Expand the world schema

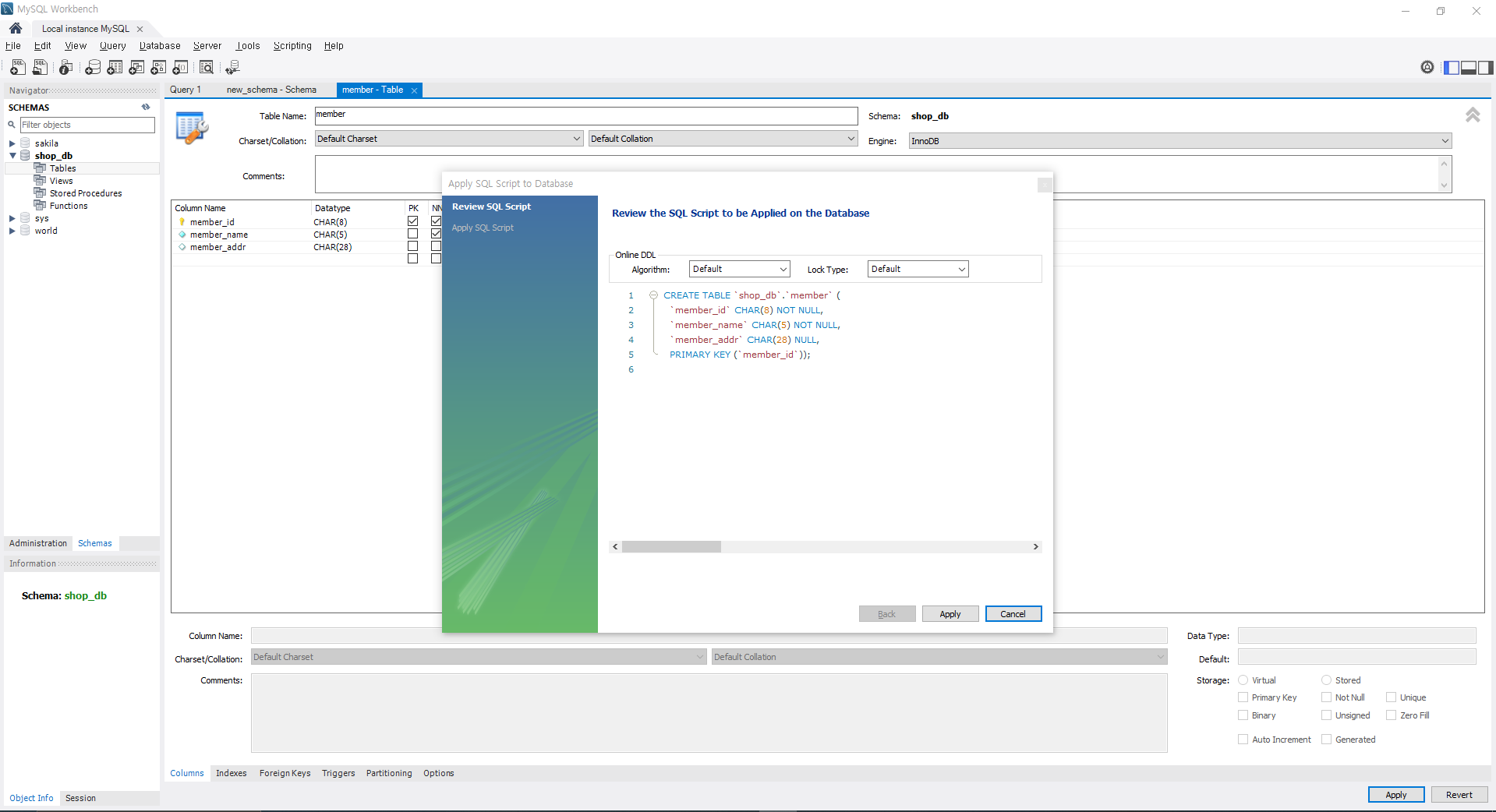12,231
